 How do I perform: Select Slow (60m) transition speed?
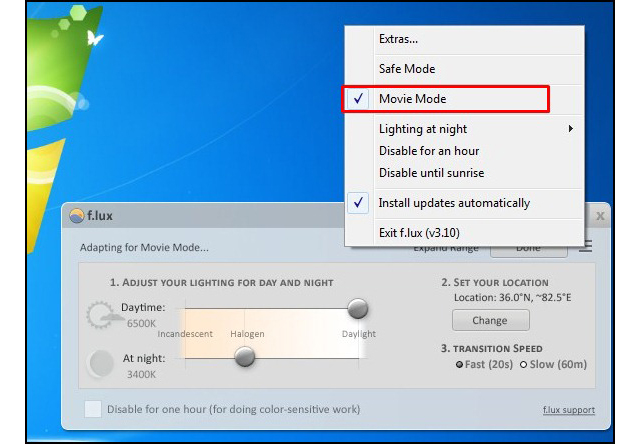coord(553,364)
